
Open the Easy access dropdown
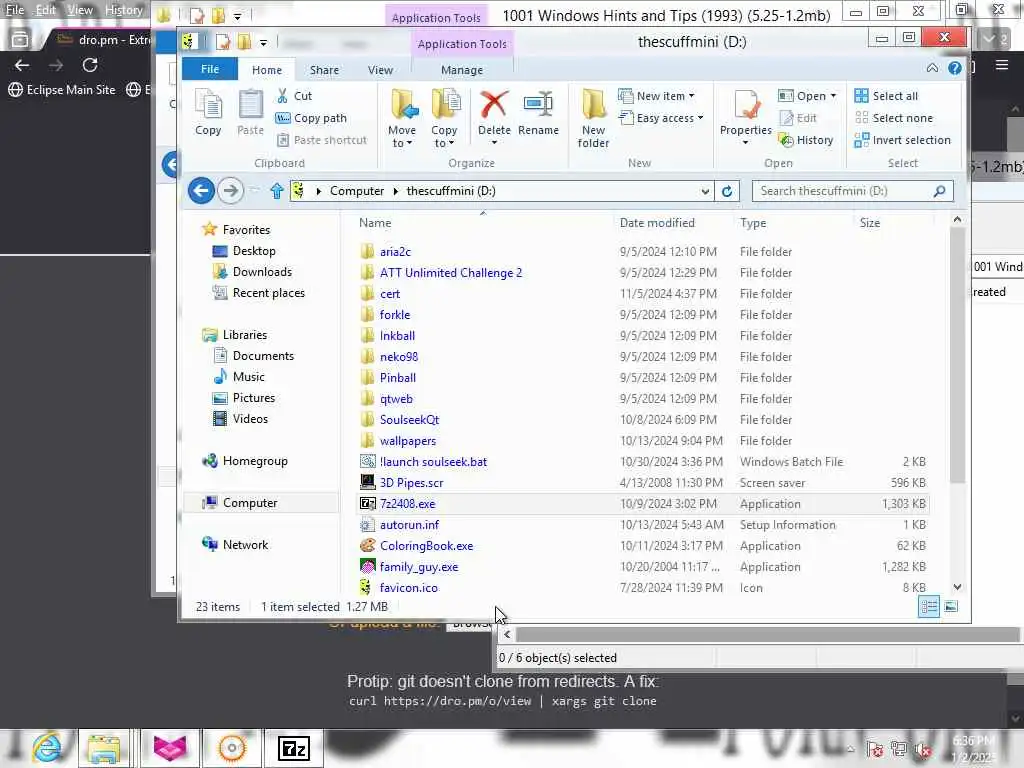point(661,118)
